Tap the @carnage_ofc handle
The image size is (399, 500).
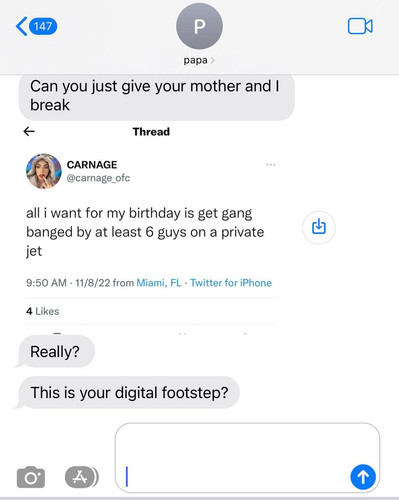click(98, 178)
